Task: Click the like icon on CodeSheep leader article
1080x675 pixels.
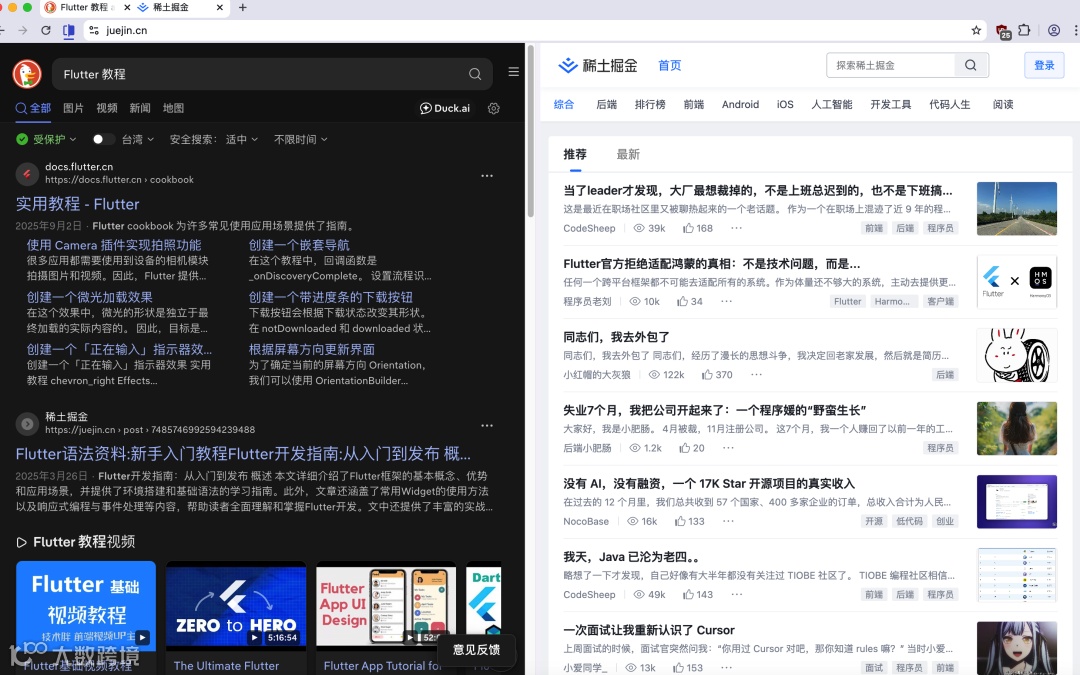Action: (x=688, y=228)
